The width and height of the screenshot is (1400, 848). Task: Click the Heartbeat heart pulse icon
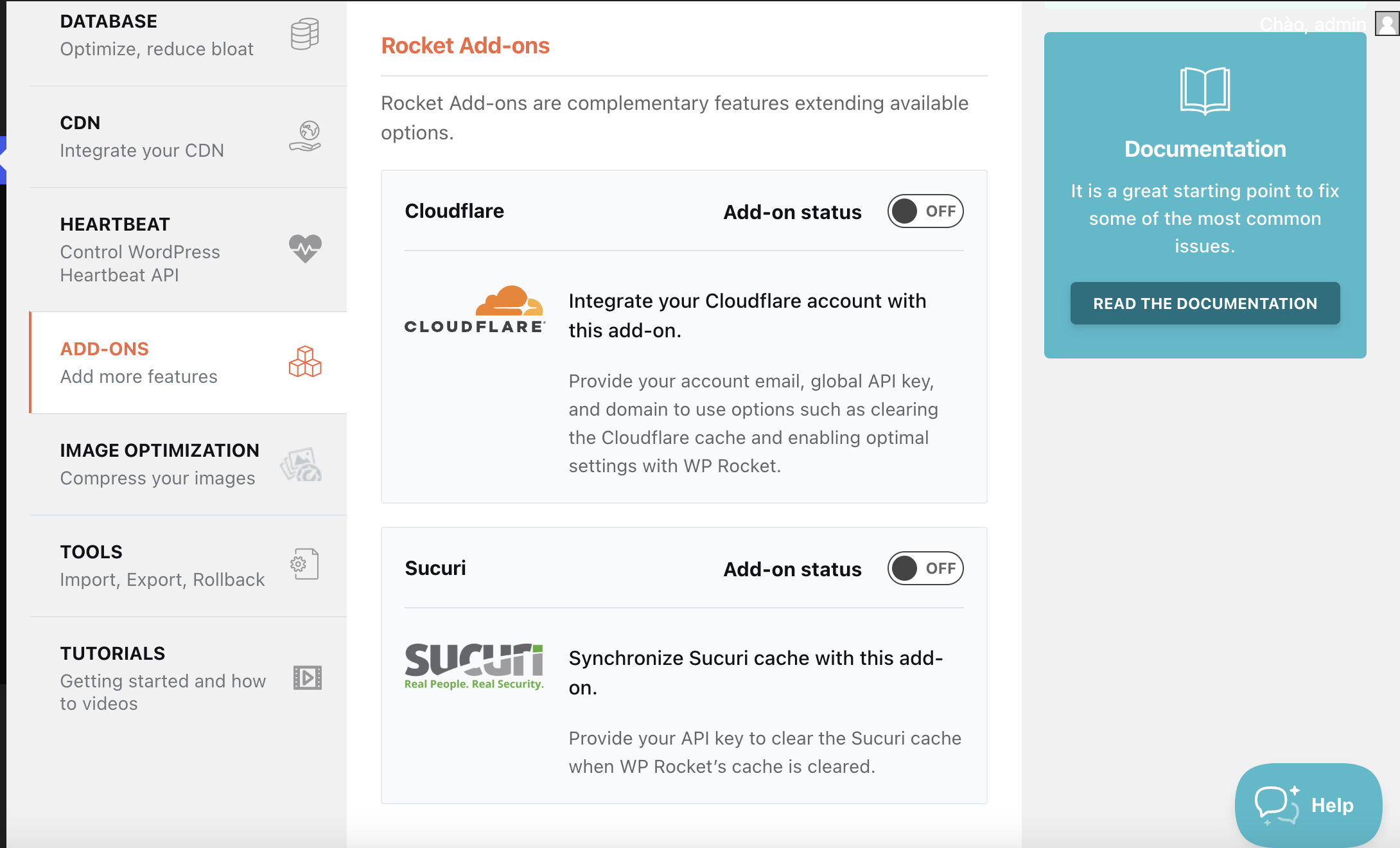305,249
